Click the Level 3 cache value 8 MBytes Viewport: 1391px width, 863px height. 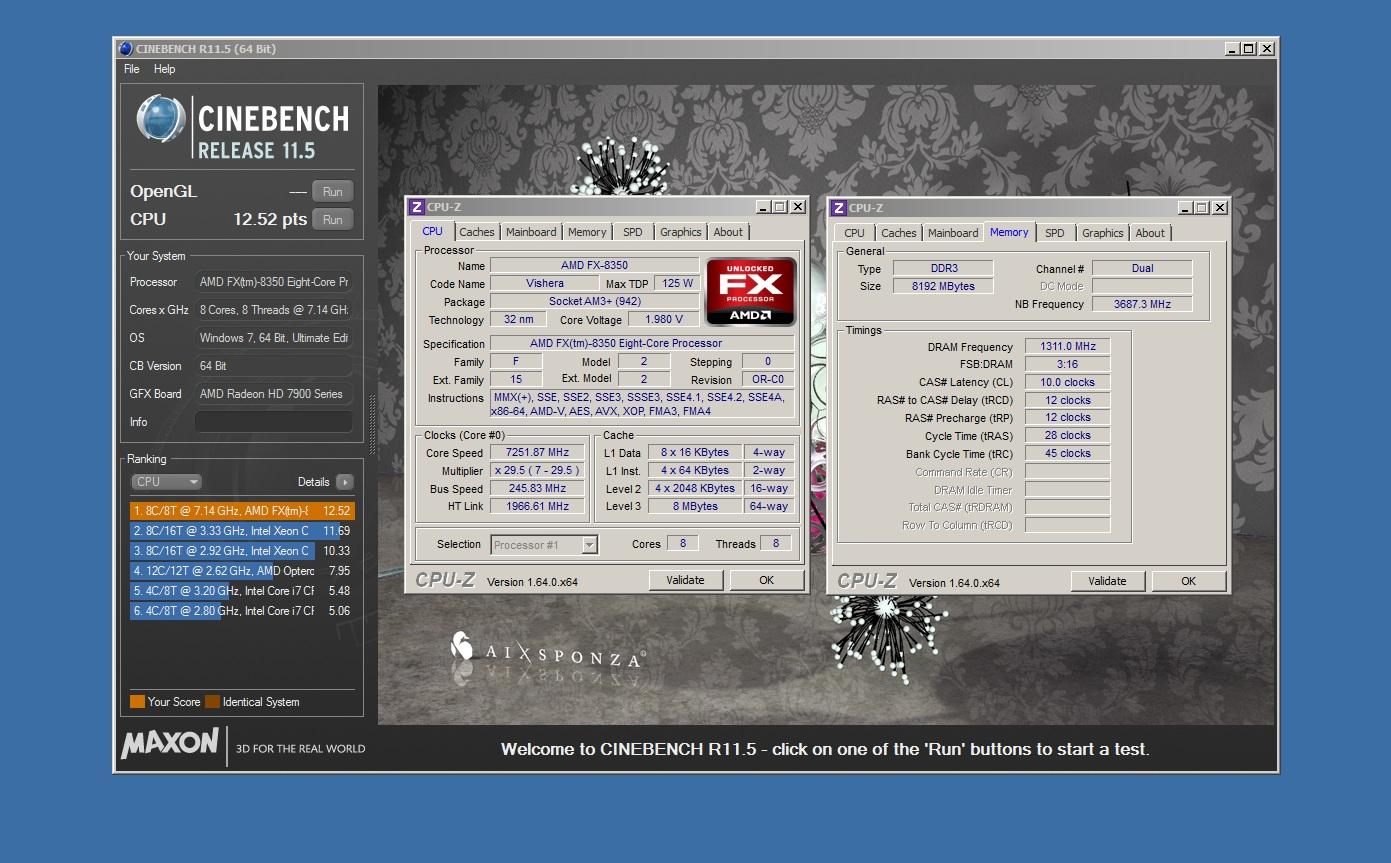pos(696,507)
